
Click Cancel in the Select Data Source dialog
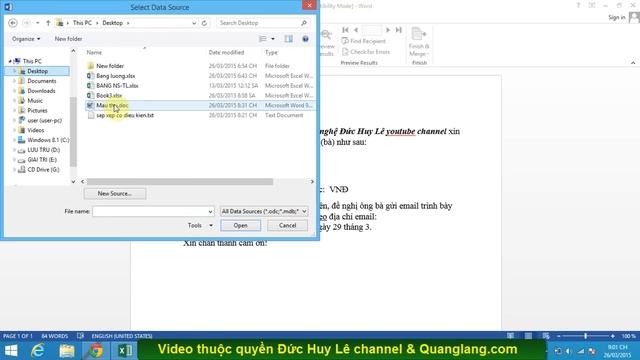[x=287, y=225]
